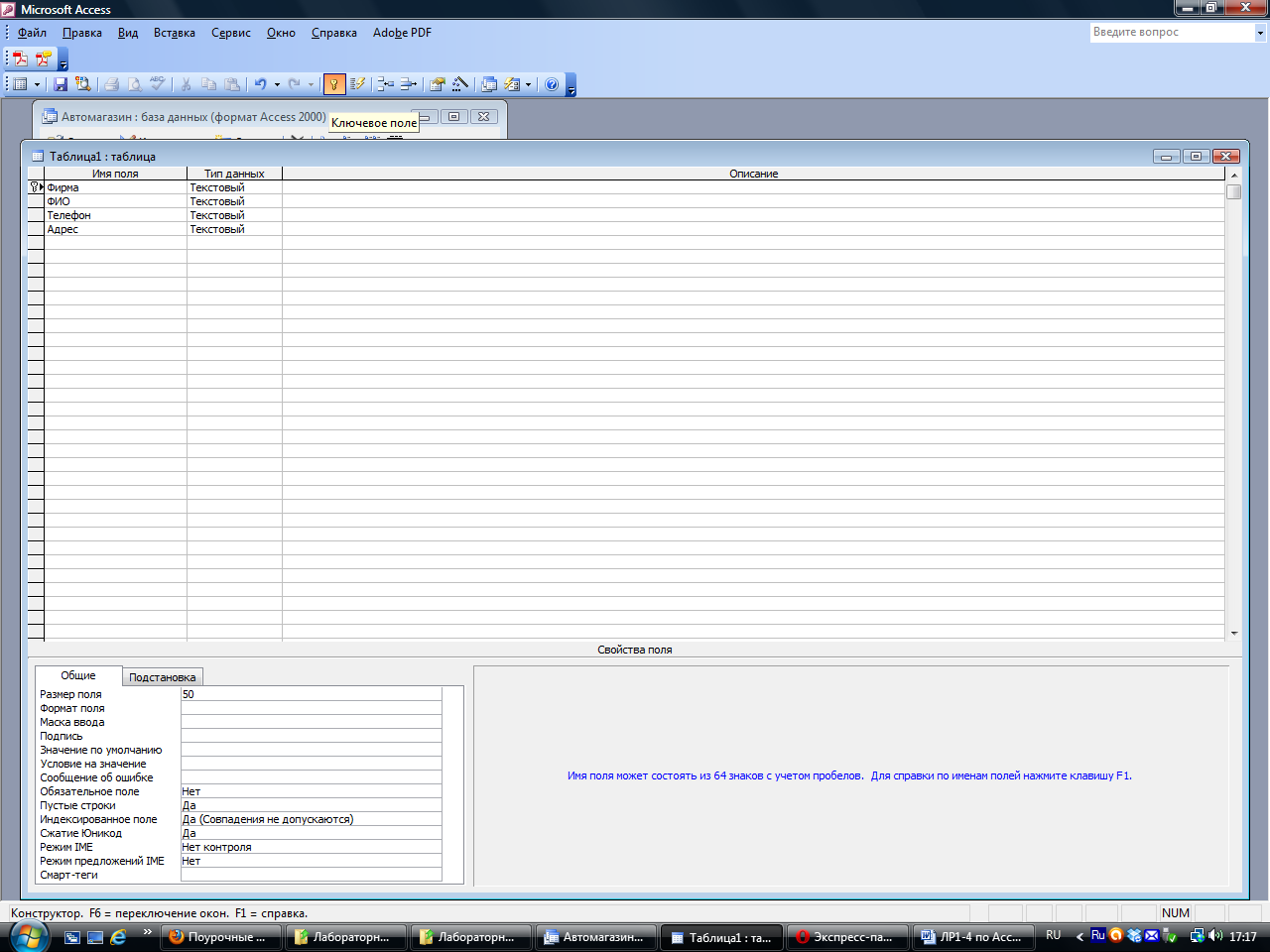Click the Размер поля value 50
Image resolution: width=1270 pixels, height=952 pixels.
311,694
